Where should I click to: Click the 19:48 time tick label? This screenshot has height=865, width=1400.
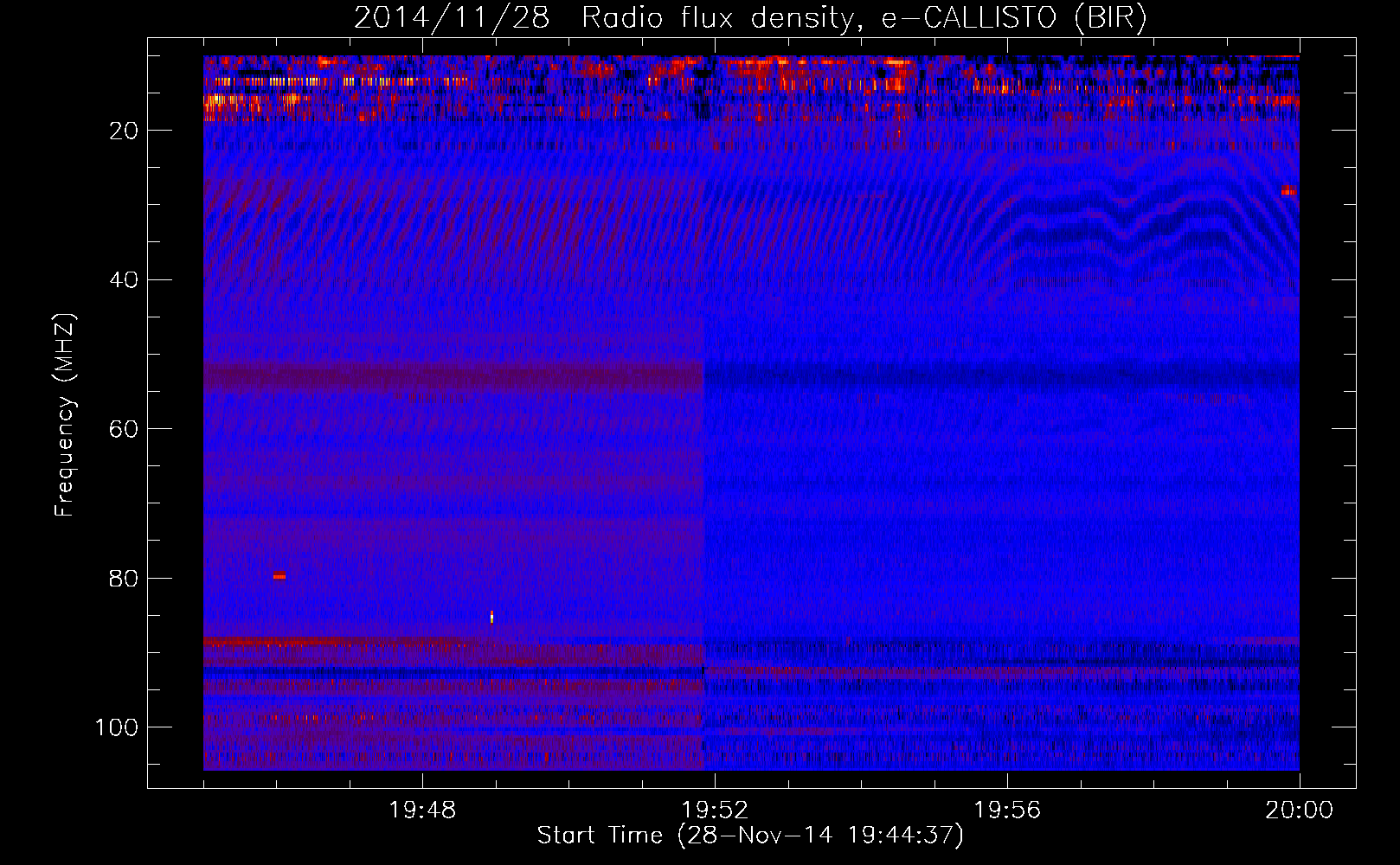tap(422, 811)
